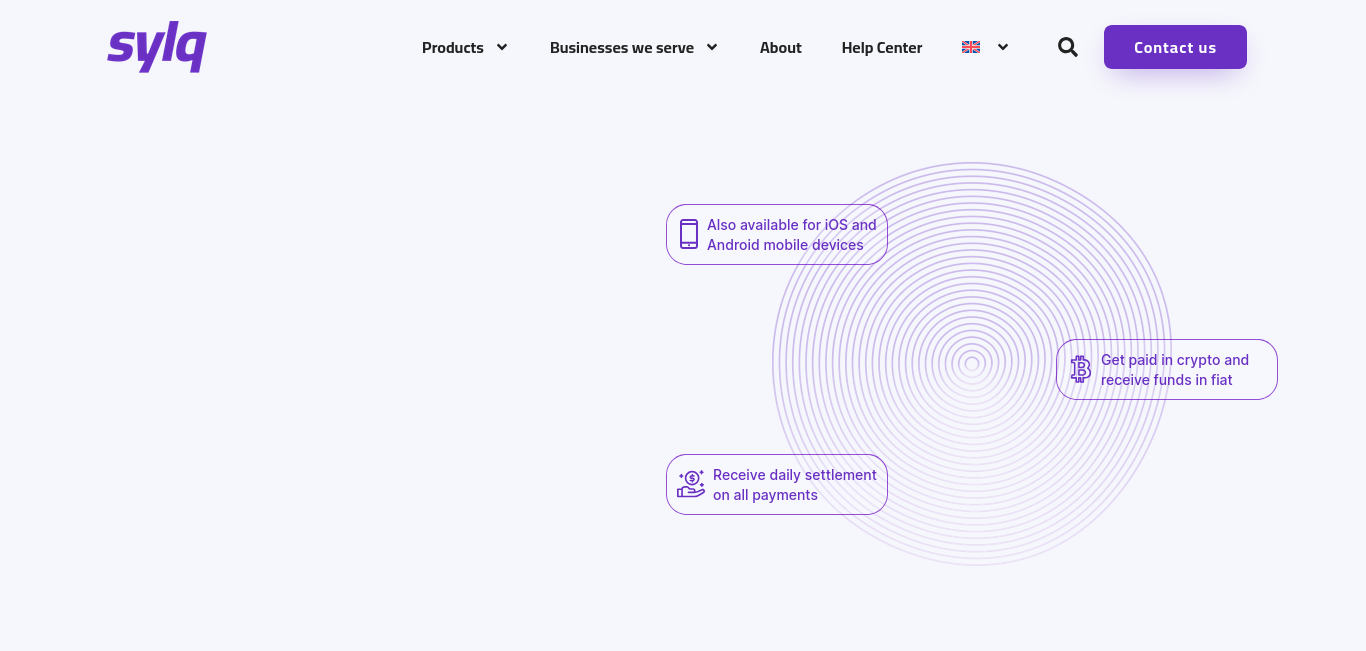Open the search magnifier icon

tap(1068, 47)
